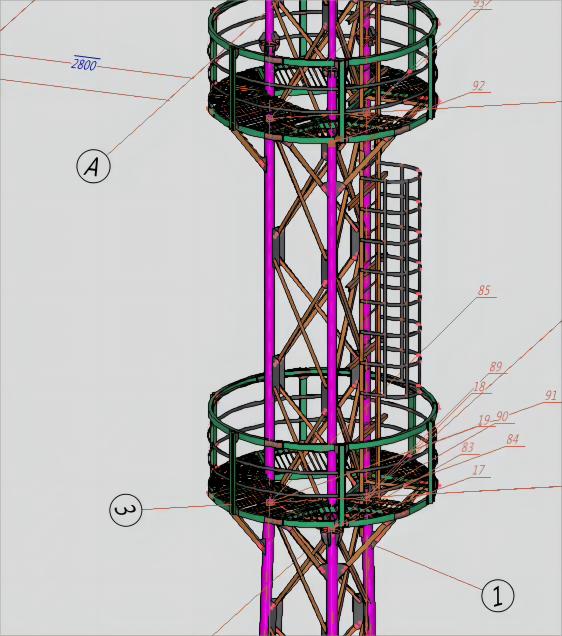Select position label 84

tap(513, 439)
